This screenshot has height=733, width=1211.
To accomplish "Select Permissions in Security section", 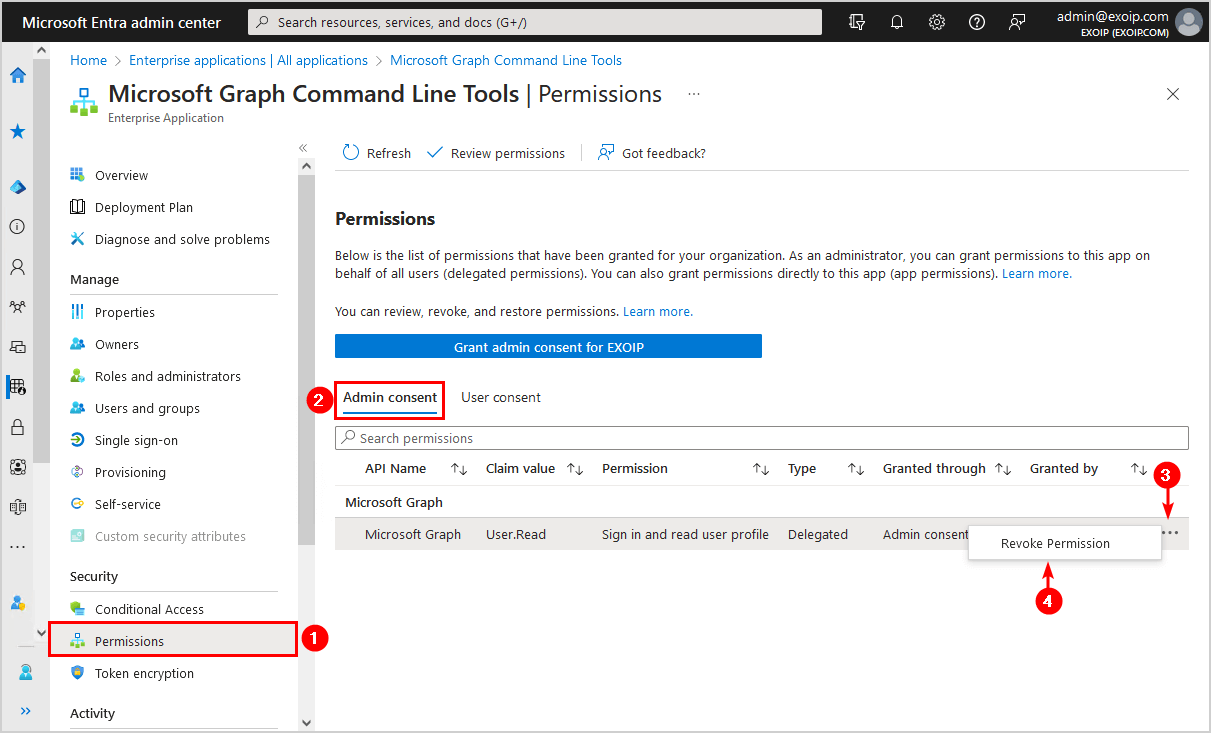I will pyautogui.click(x=174, y=641).
